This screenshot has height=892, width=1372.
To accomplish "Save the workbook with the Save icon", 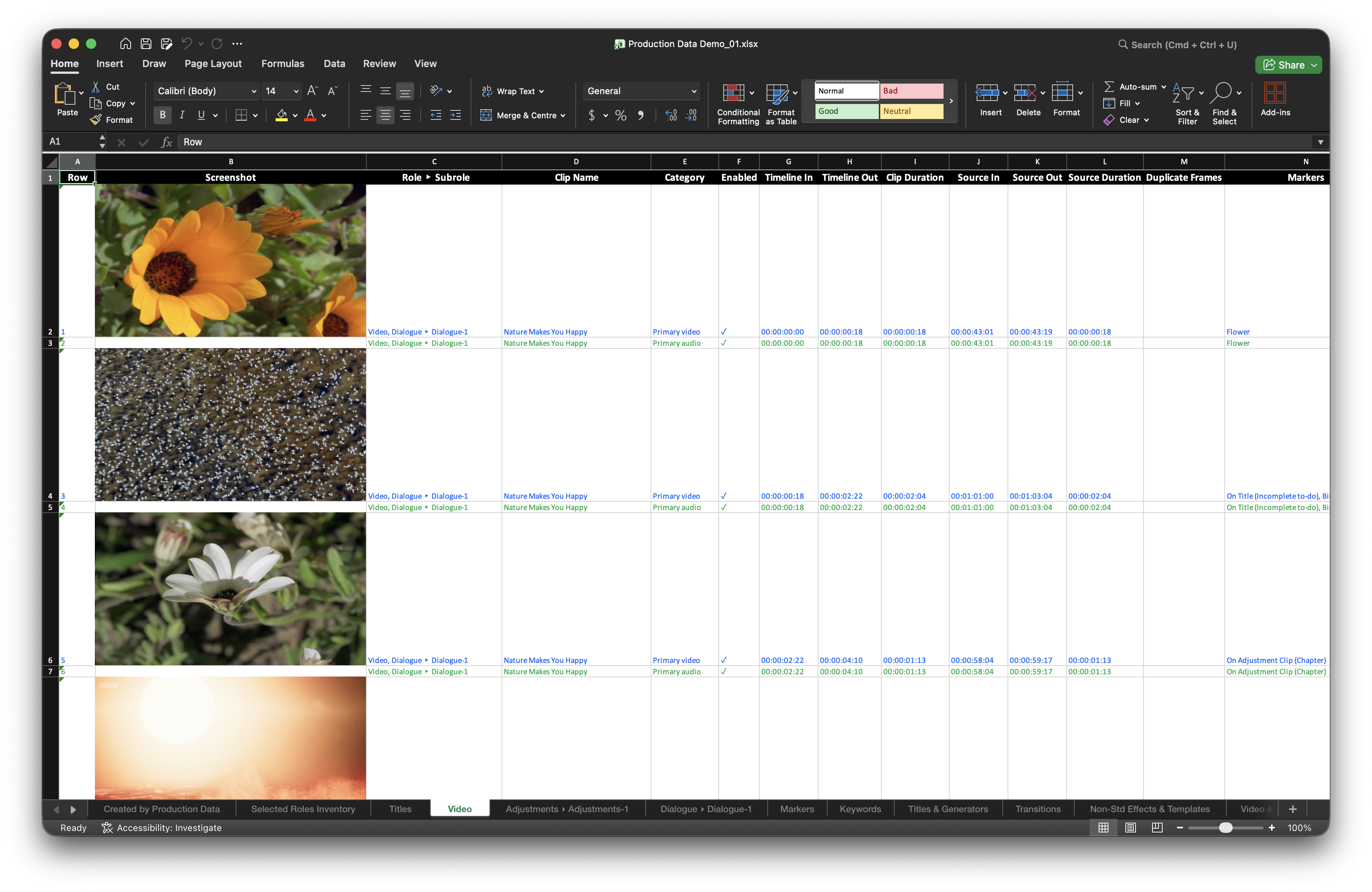I will (146, 44).
